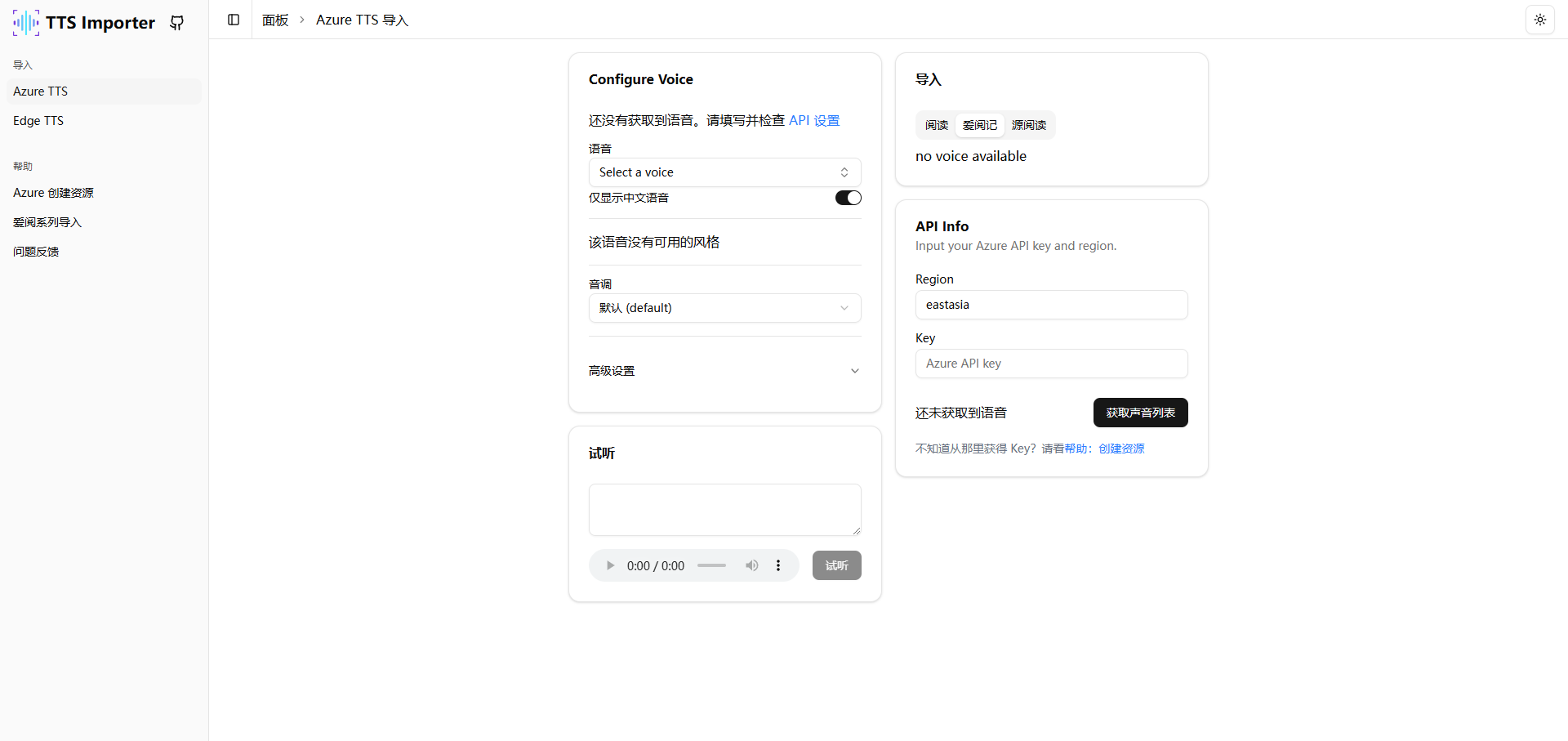Click the 获取声音列表 button
The width and height of the screenshot is (1568, 741).
pos(1140,412)
